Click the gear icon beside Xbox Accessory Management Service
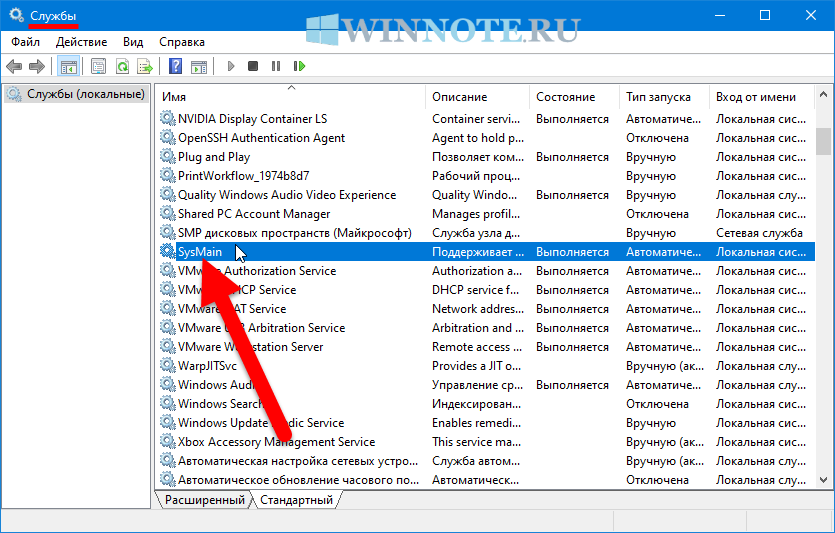This screenshot has height=533, width=835. point(168,441)
